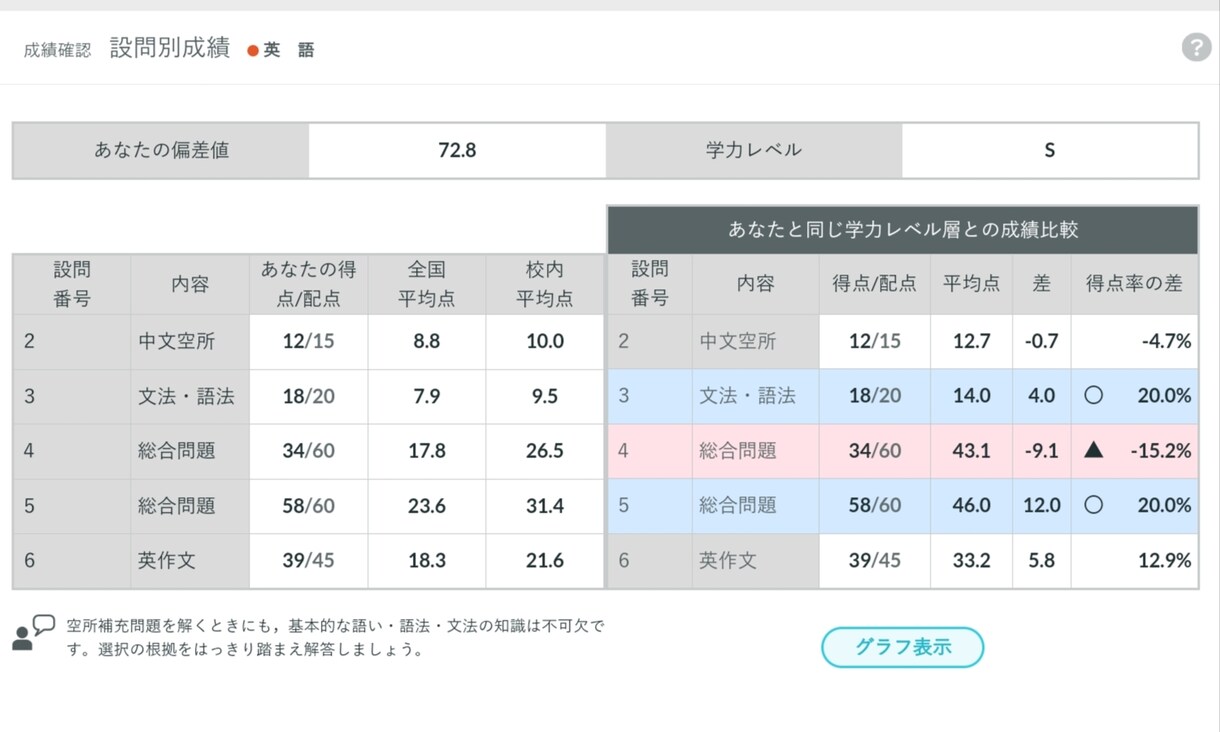The width and height of the screenshot is (1220, 732).
Task: Click level average 14.0
Action: click(x=971, y=395)
